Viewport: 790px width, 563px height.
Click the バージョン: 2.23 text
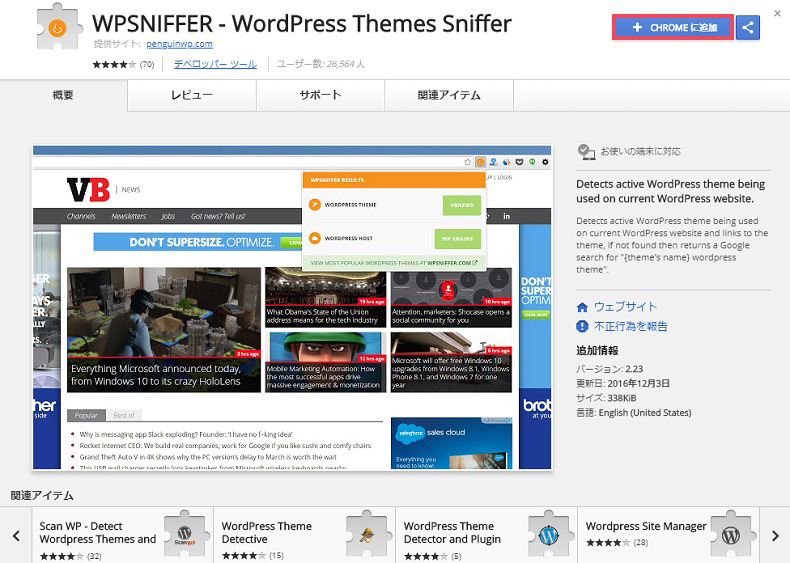(x=610, y=369)
